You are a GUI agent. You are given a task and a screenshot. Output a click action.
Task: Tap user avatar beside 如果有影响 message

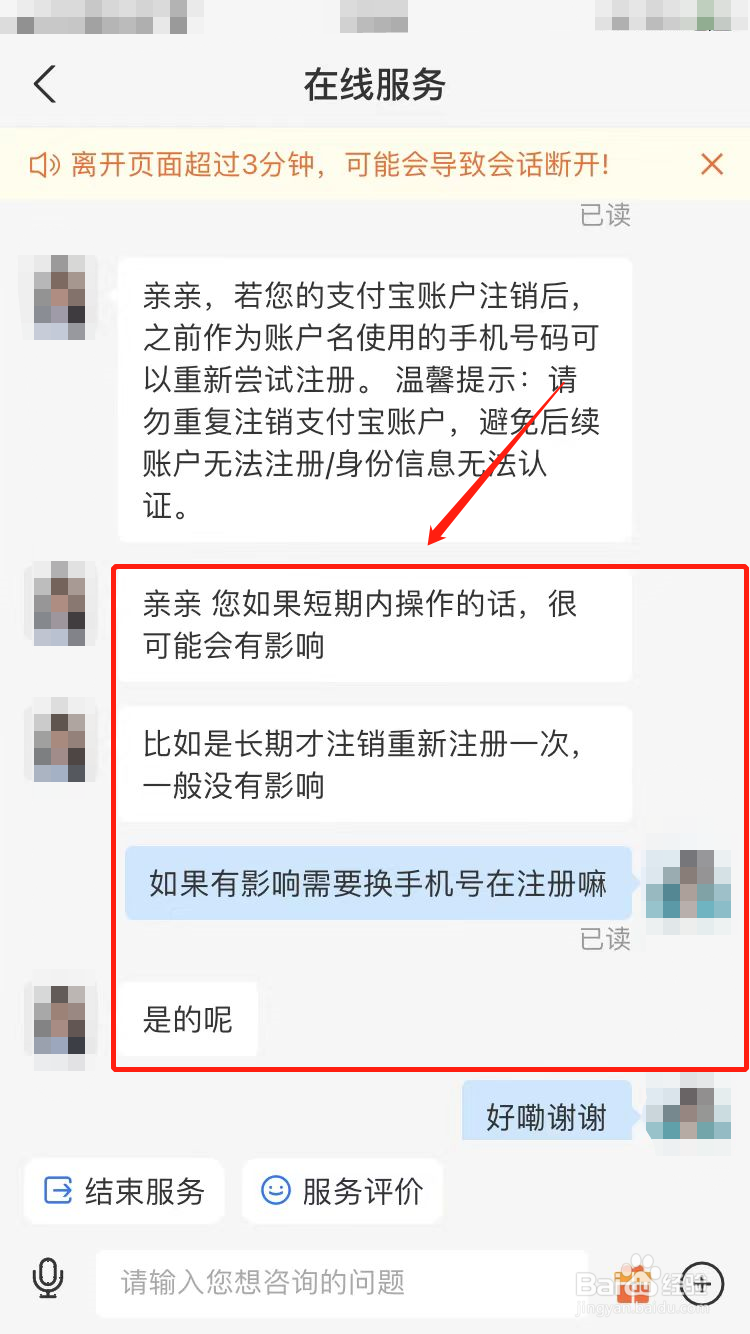point(689,884)
